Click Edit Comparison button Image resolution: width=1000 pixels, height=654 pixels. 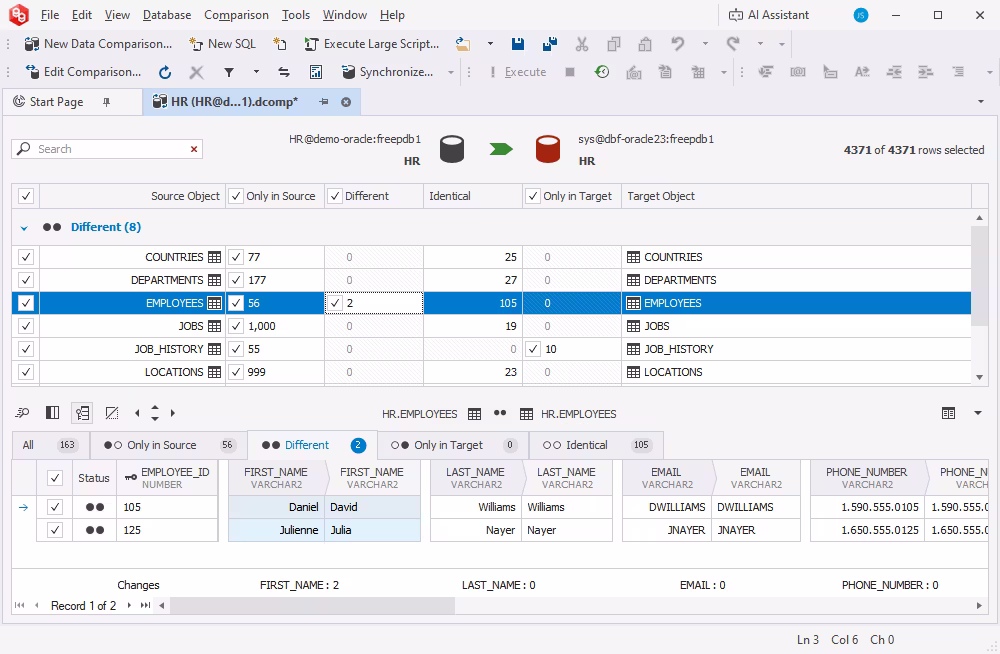[x=83, y=72]
